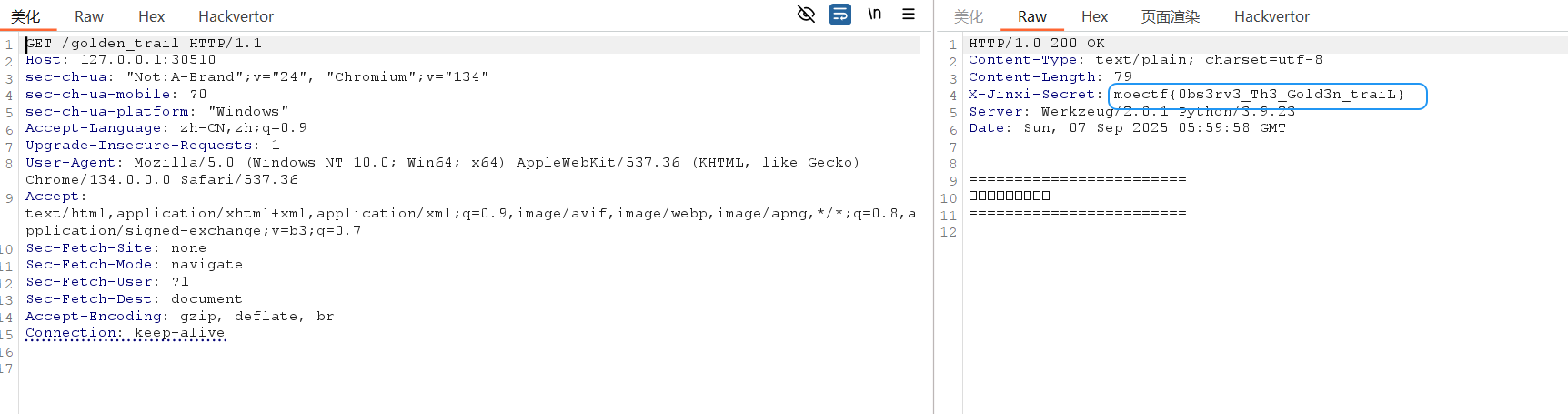
Task: Click the sec-ch-ua header line
Action: pos(257,77)
